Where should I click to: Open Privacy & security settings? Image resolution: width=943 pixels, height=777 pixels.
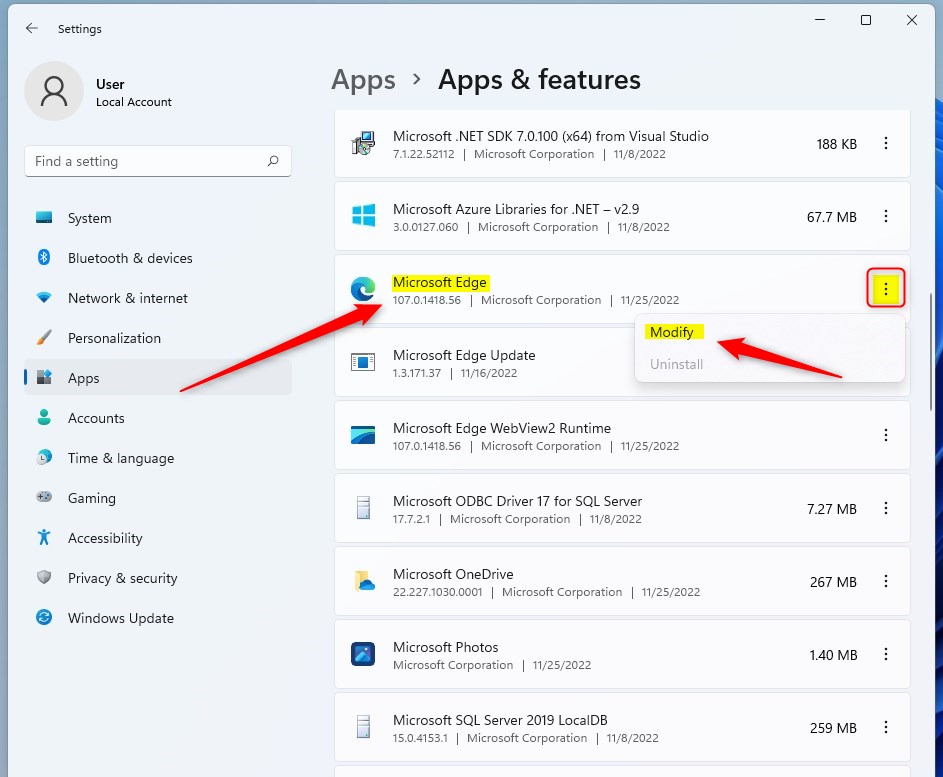[122, 578]
